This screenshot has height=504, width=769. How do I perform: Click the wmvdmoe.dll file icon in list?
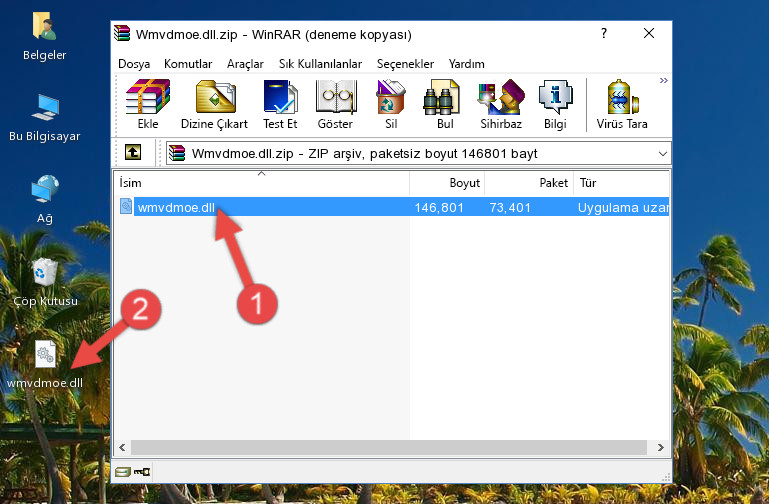[x=126, y=206]
